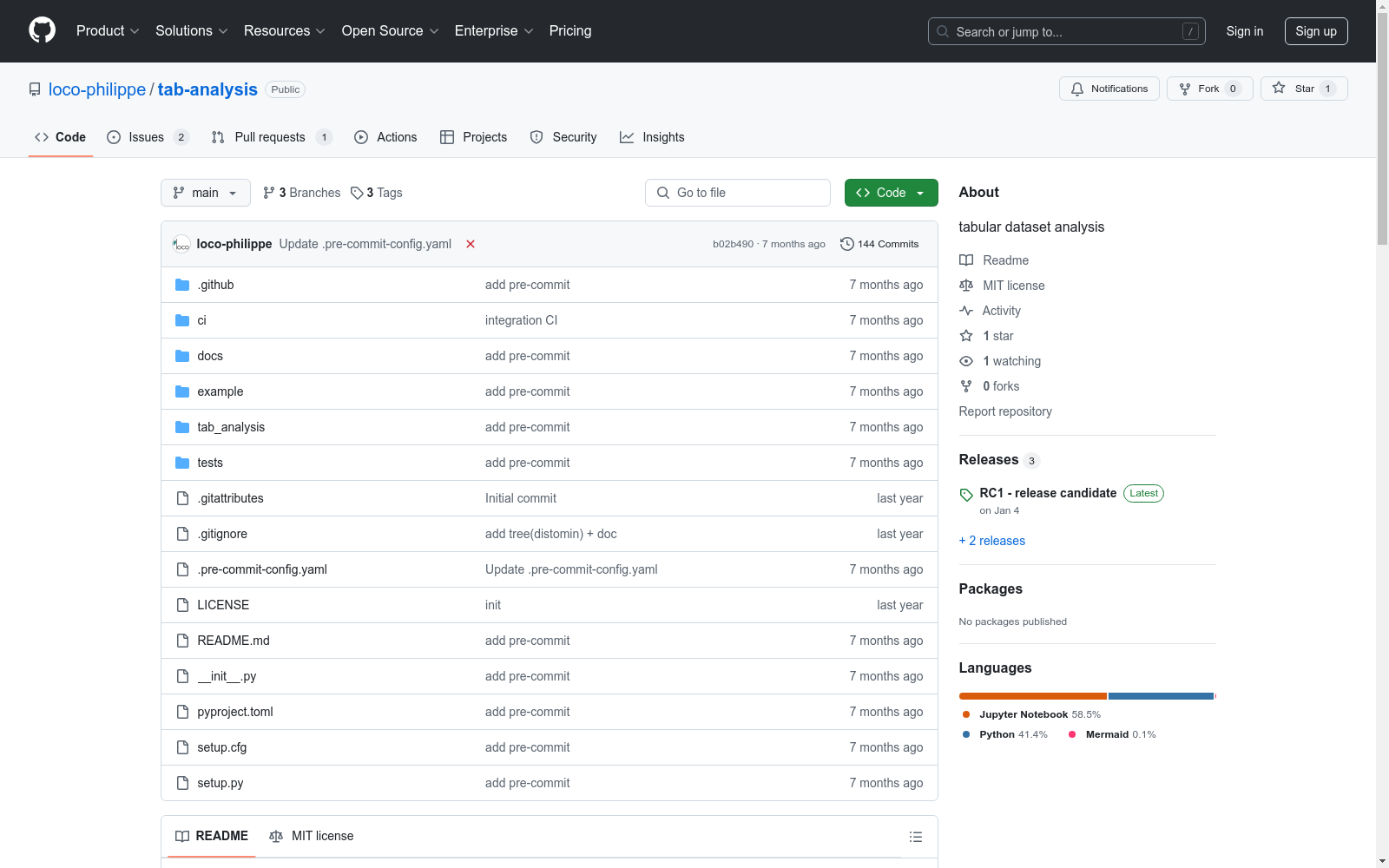This screenshot has height=868, width=1389.
Task: Click the commit history clock icon
Action: tap(847, 244)
